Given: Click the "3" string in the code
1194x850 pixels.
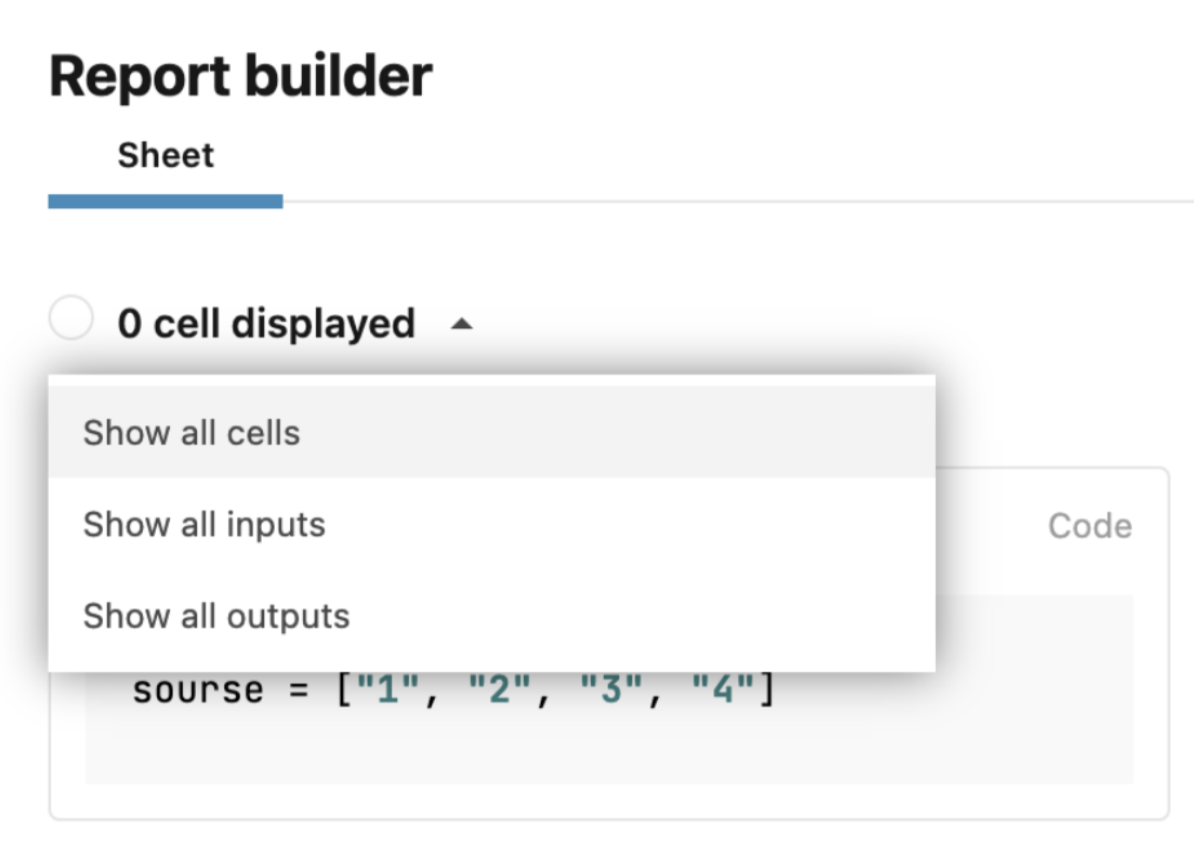Looking at the screenshot, I should (x=610, y=691).
